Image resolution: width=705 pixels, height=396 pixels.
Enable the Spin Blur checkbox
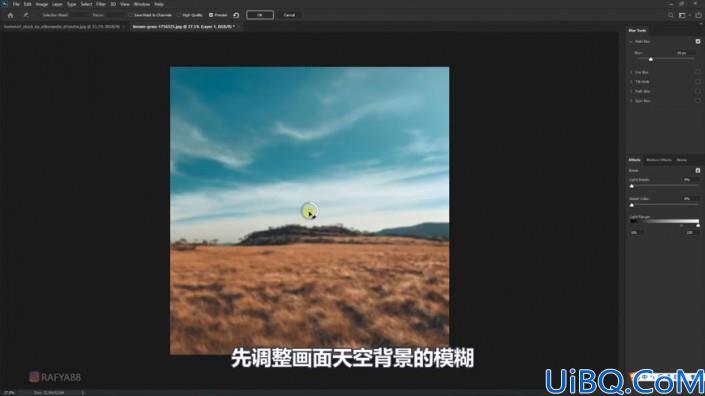[698, 101]
